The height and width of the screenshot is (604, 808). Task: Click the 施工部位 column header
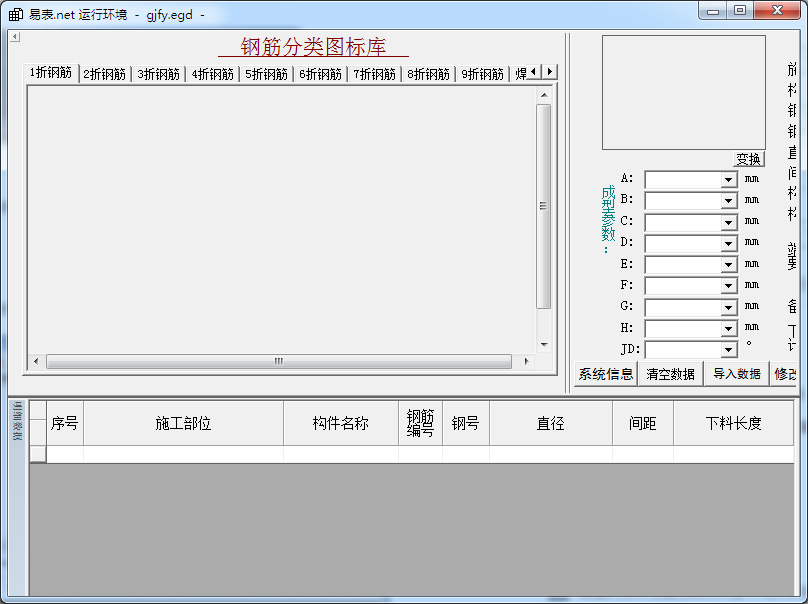click(183, 423)
